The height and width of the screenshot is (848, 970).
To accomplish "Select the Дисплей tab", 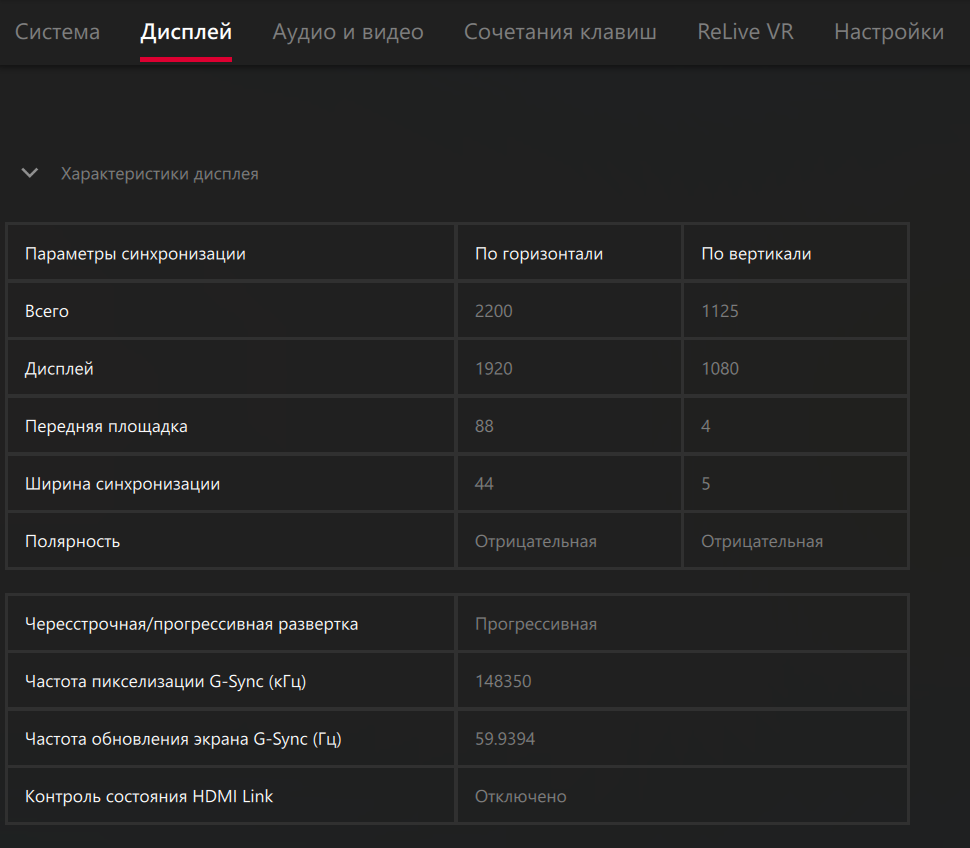I will pyautogui.click(x=186, y=32).
